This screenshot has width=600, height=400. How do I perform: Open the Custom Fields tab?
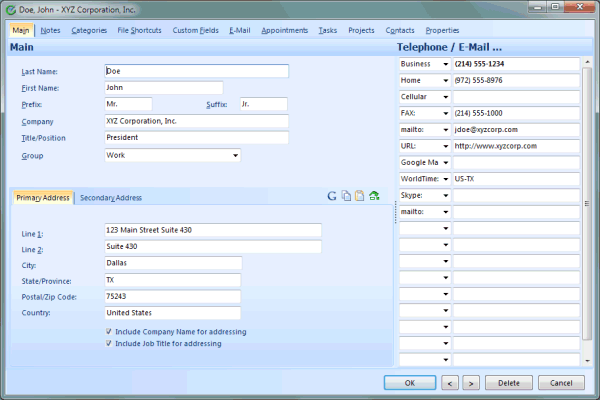pos(196,30)
